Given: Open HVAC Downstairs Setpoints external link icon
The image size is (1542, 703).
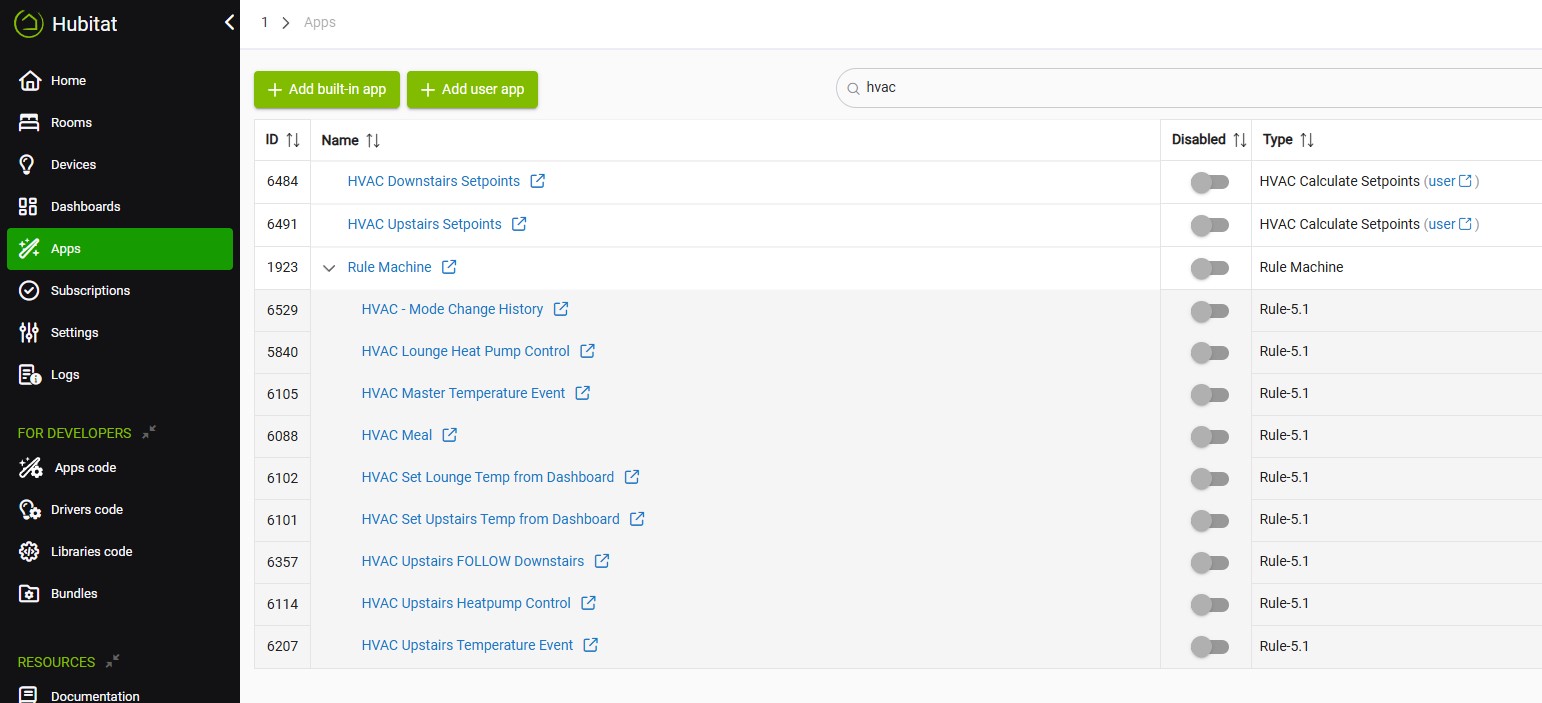Looking at the screenshot, I should pyautogui.click(x=537, y=181).
